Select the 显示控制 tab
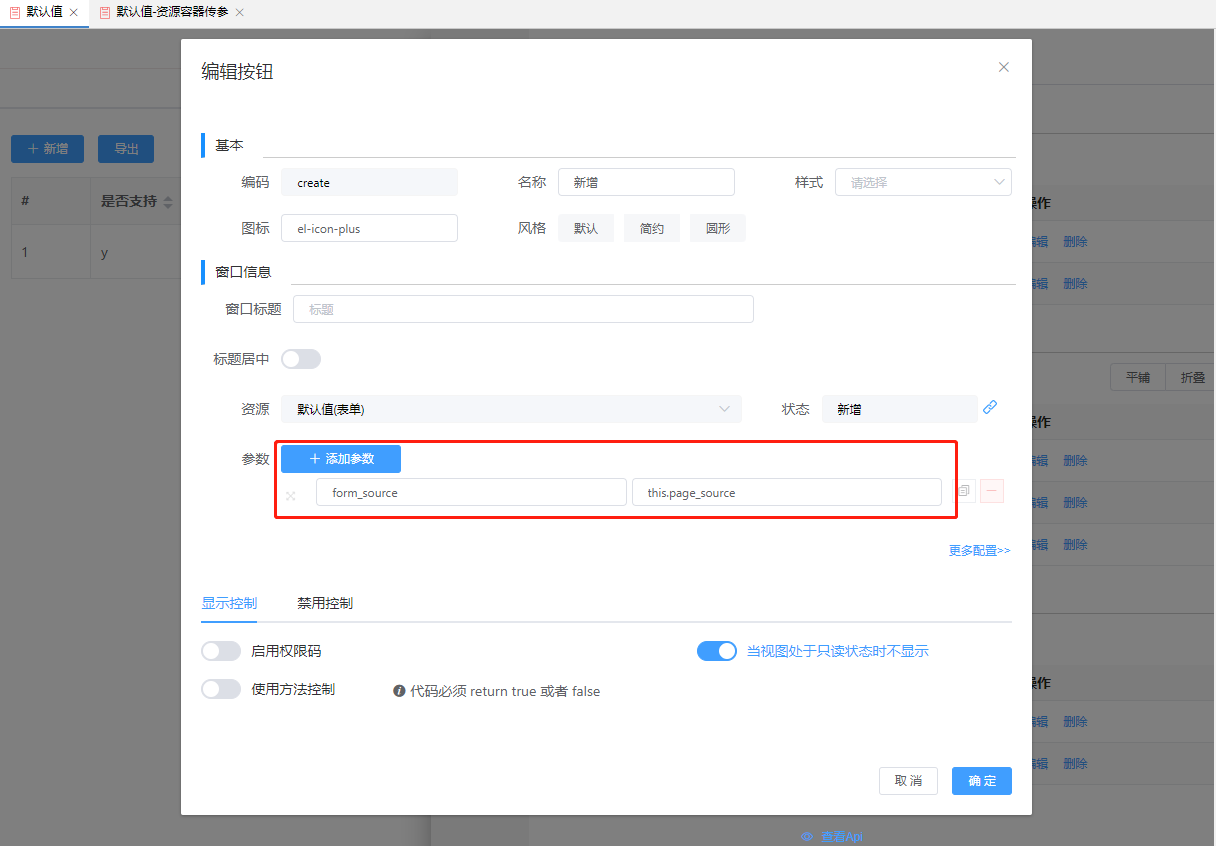Image resolution: width=1216 pixels, height=846 pixels. point(229,603)
